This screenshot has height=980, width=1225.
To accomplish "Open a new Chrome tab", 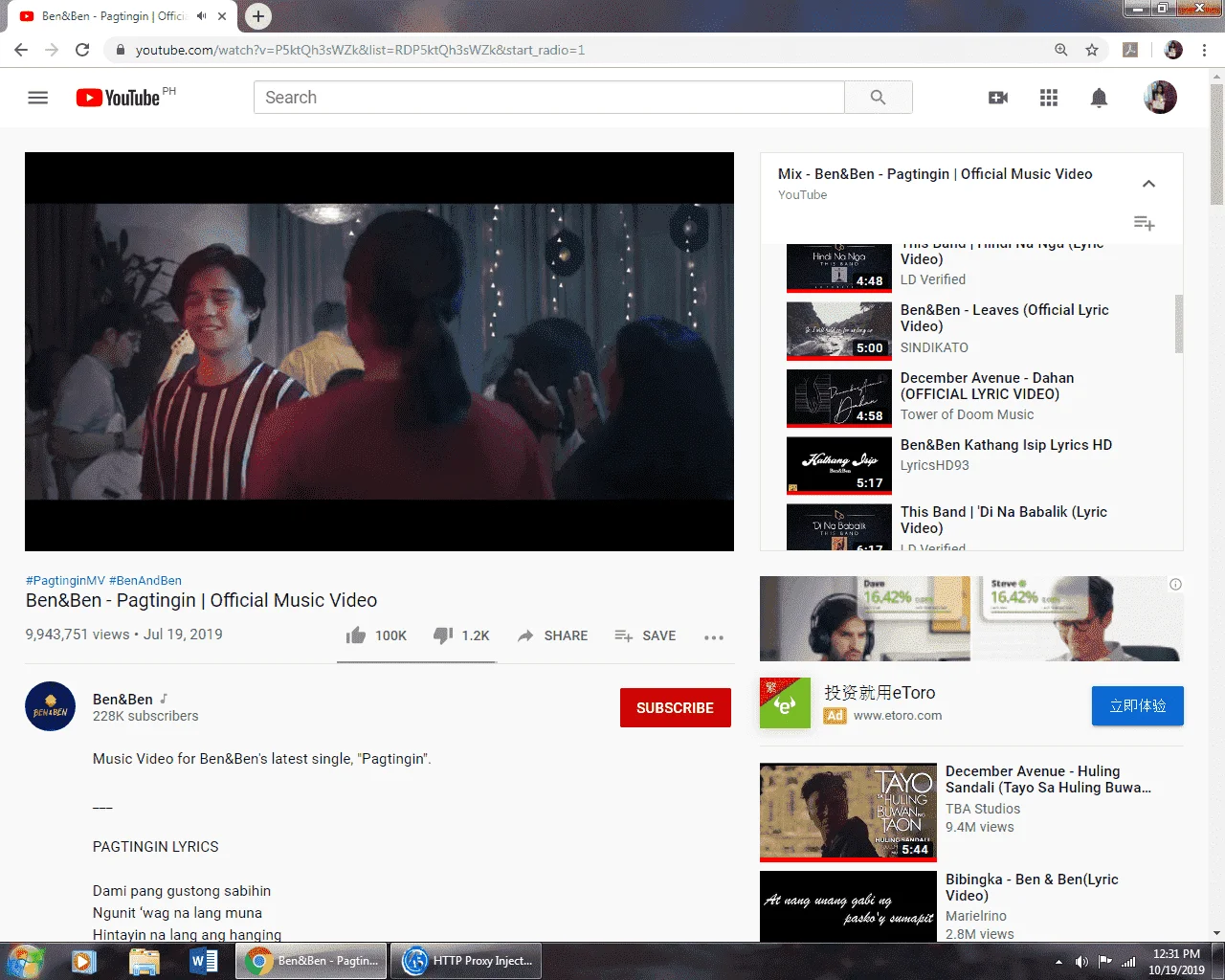I will tap(258, 16).
